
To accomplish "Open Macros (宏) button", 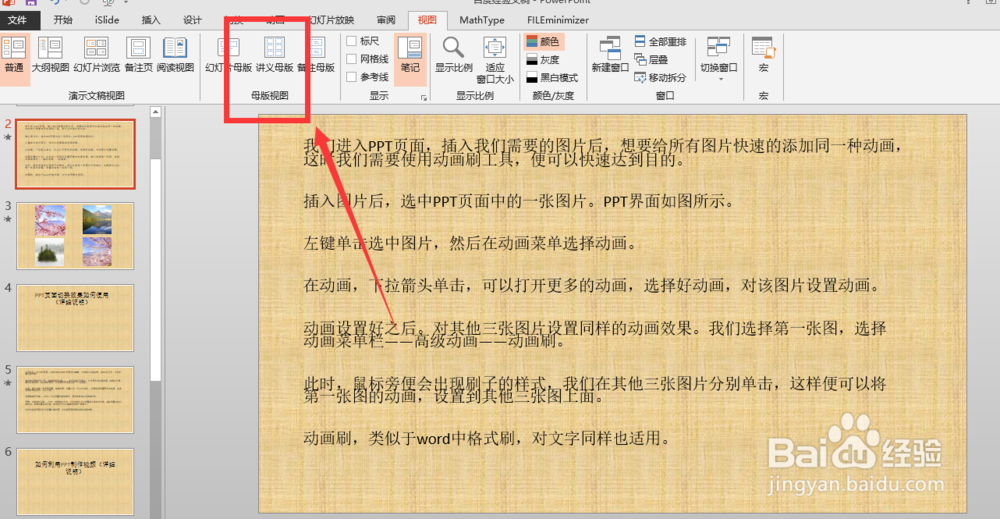I will tap(763, 55).
